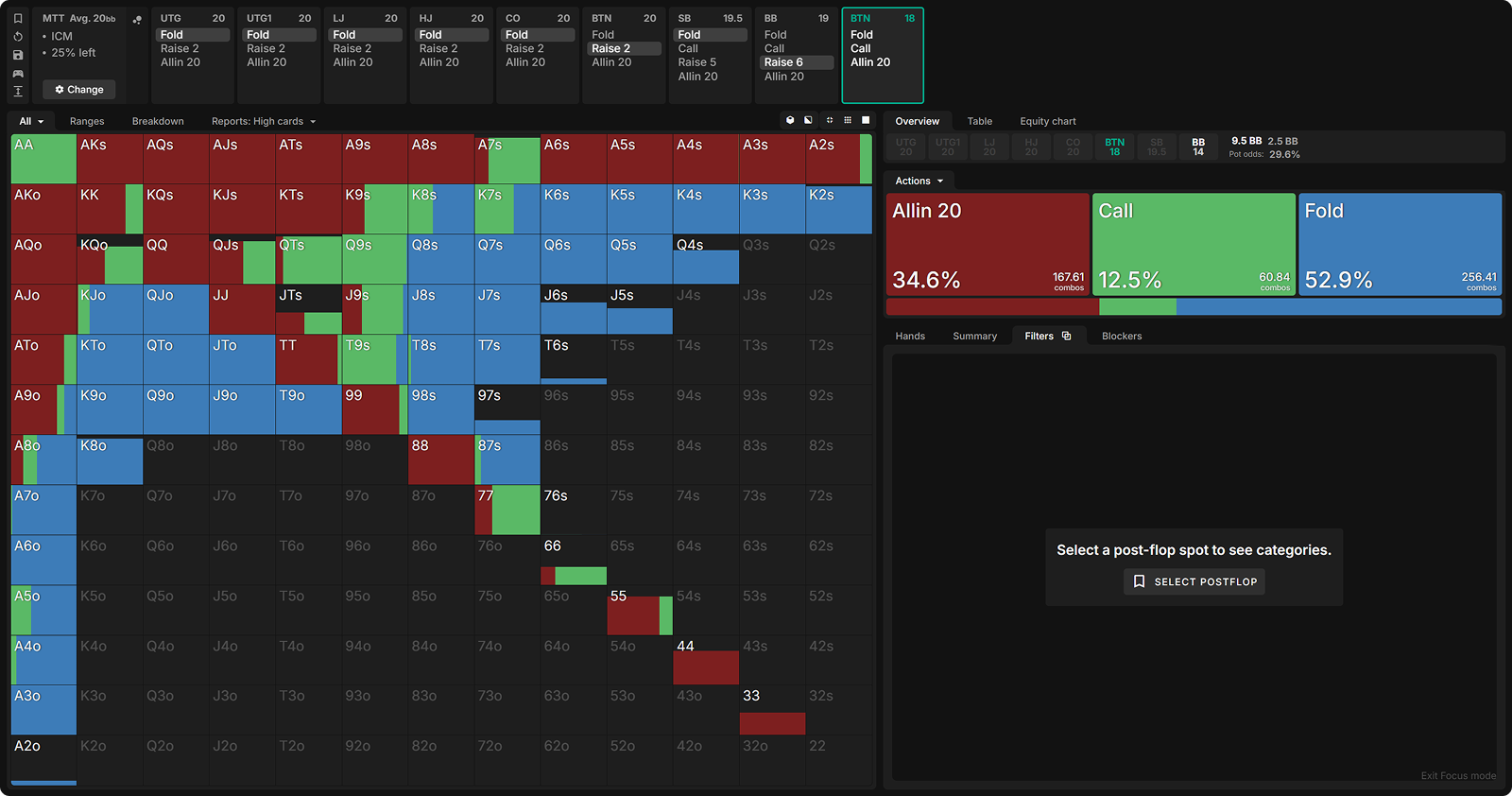The image size is (1512, 796).
Task: Toggle the solid square view mode
Action: [866, 120]
